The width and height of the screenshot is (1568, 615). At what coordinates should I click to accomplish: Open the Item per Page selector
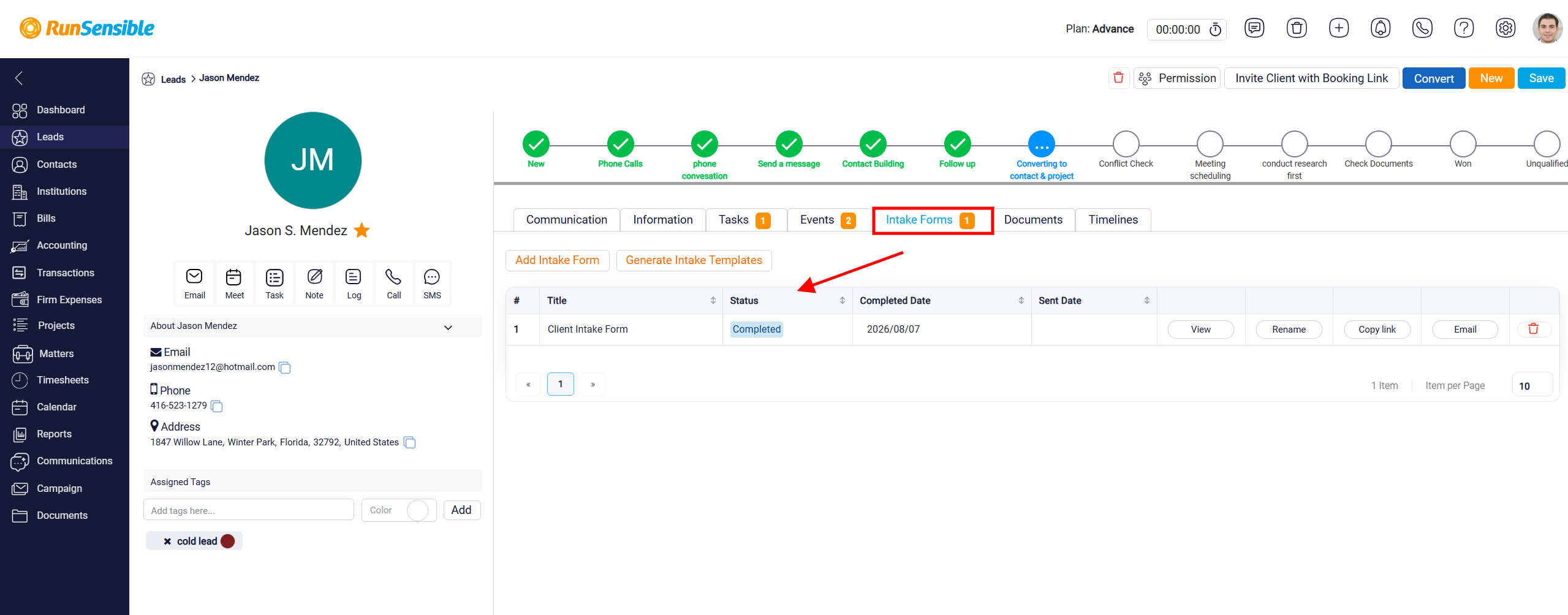(x=1532, y=385)
